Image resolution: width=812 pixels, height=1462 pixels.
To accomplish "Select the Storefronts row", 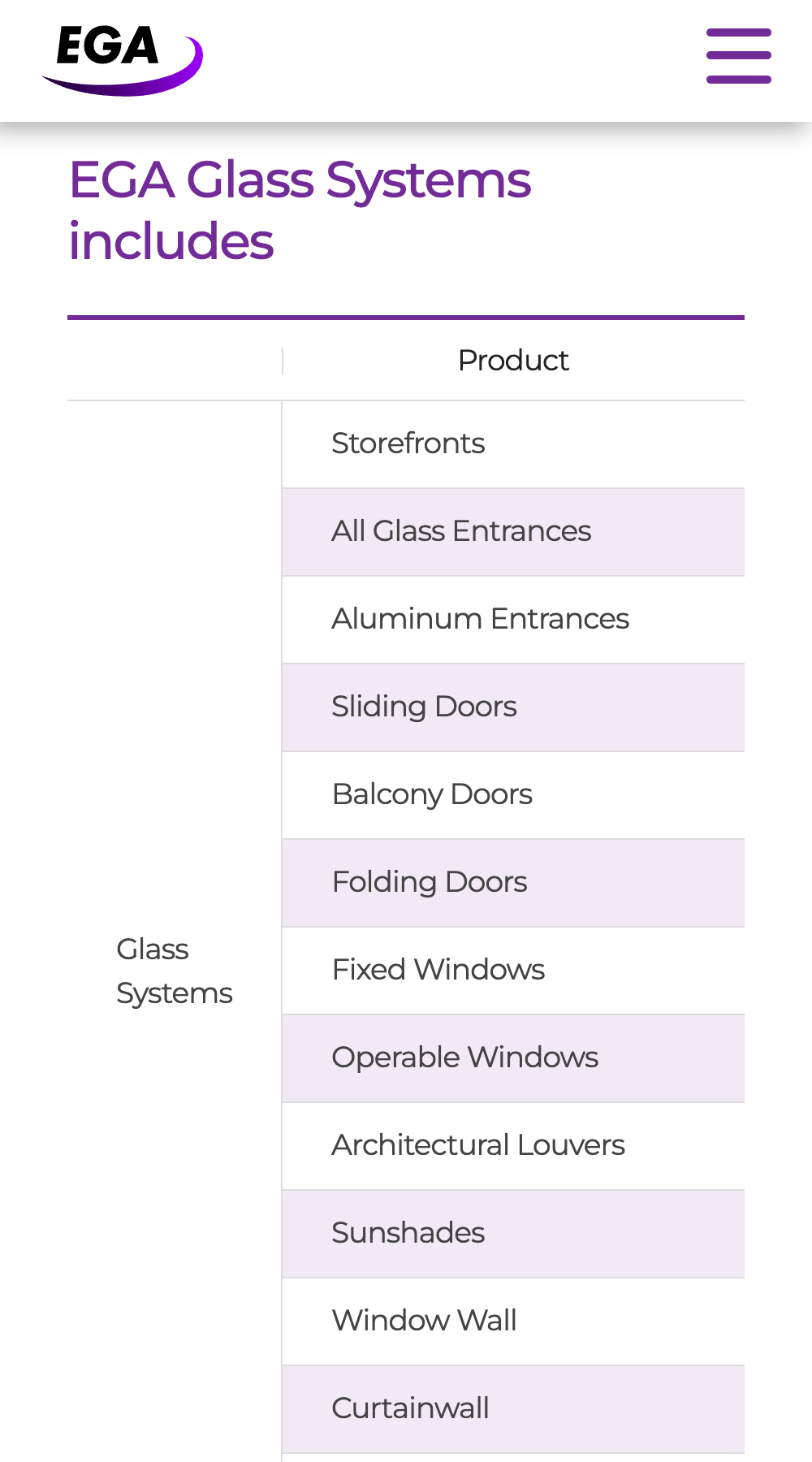I will (513, 443).
